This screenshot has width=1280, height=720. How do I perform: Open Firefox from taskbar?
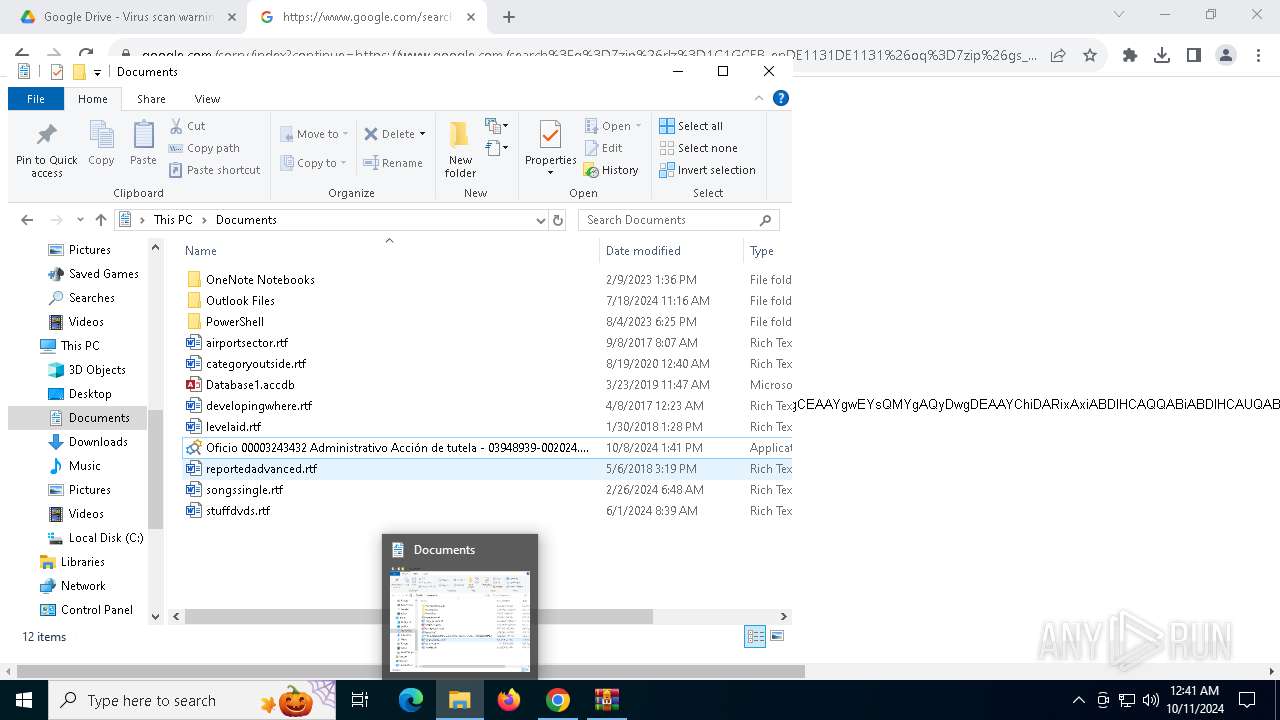point(509,700)
